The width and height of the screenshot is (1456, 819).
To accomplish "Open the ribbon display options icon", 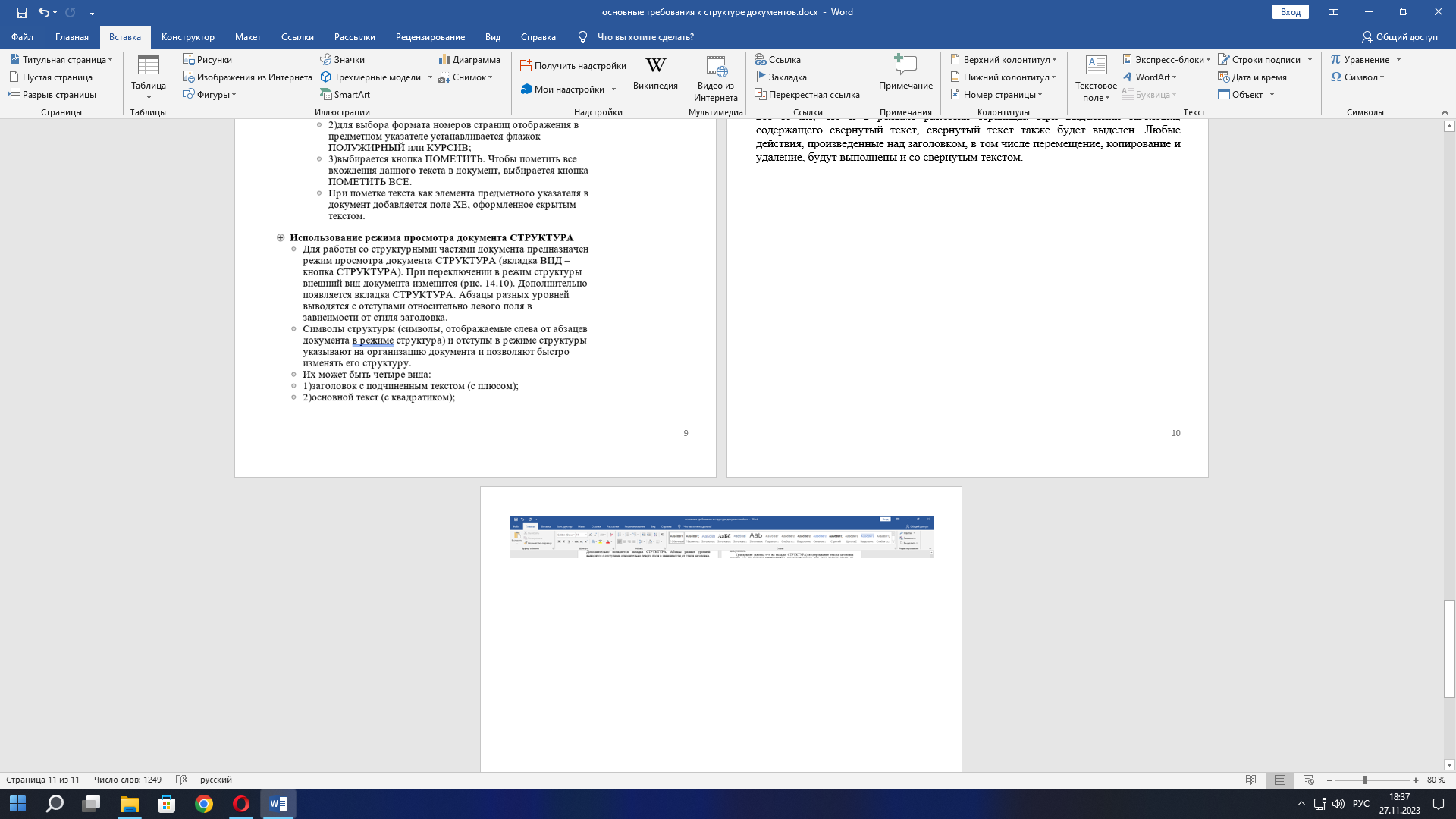I will click(1333, 12).
